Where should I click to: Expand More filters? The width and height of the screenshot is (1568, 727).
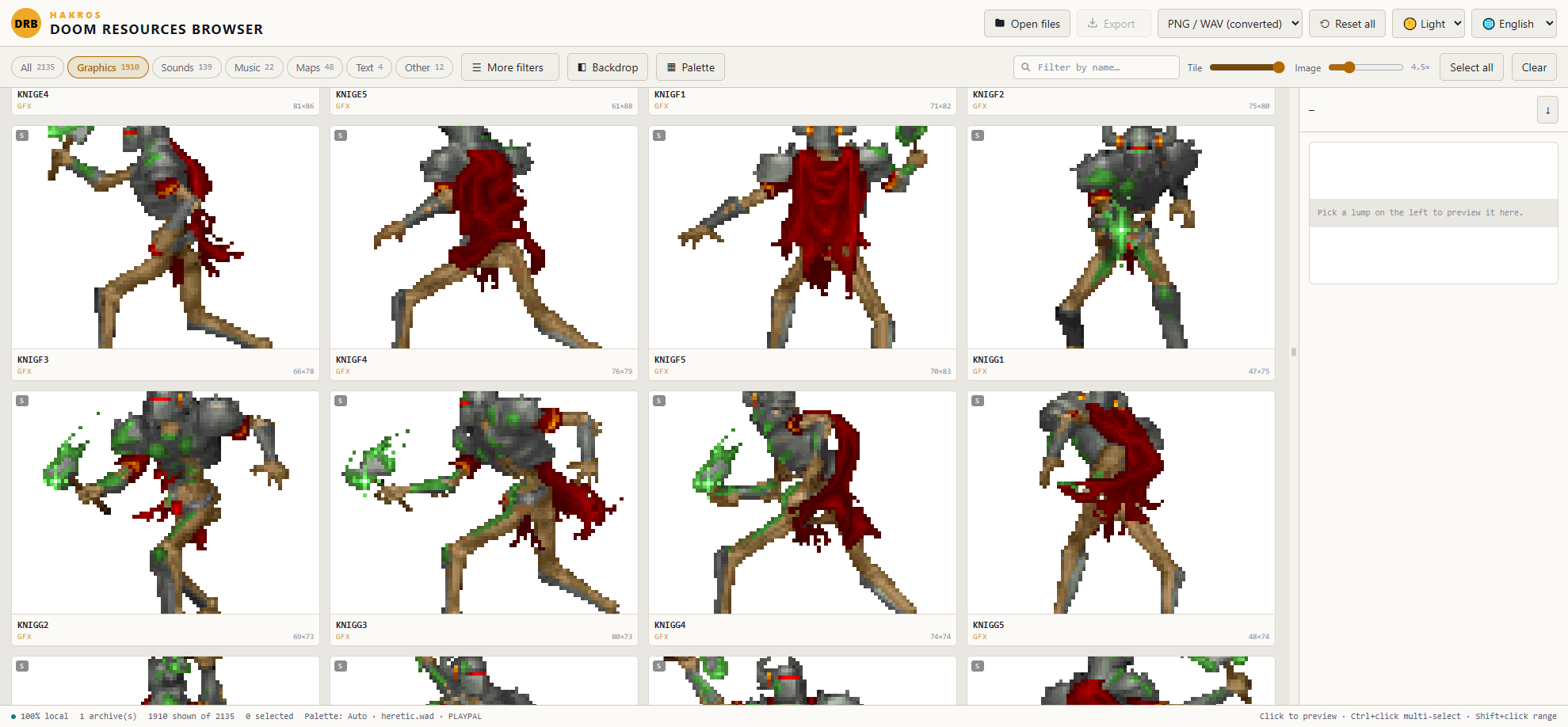click(x=509, y=67)
